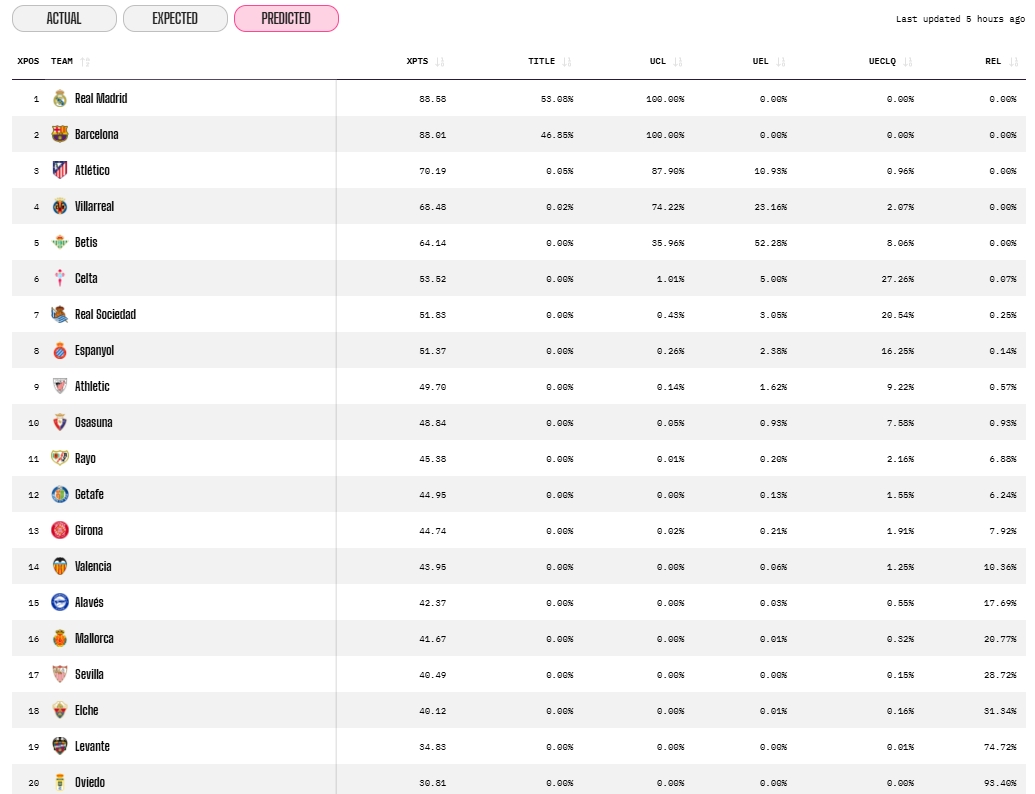The width and height of the screenshot is (1035, 794).
Task: Click the Betis club crest icon
Action: coord(60,242)
